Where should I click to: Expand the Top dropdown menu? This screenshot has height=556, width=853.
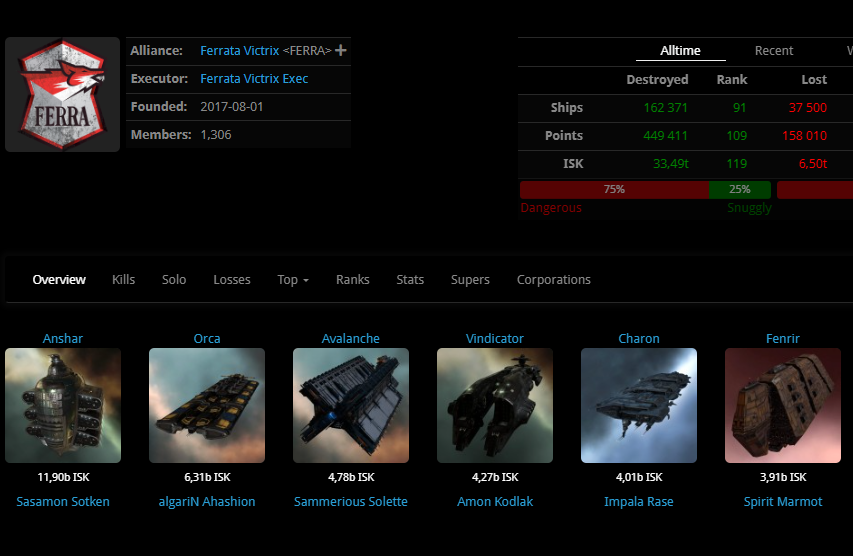tap(293, 280)
